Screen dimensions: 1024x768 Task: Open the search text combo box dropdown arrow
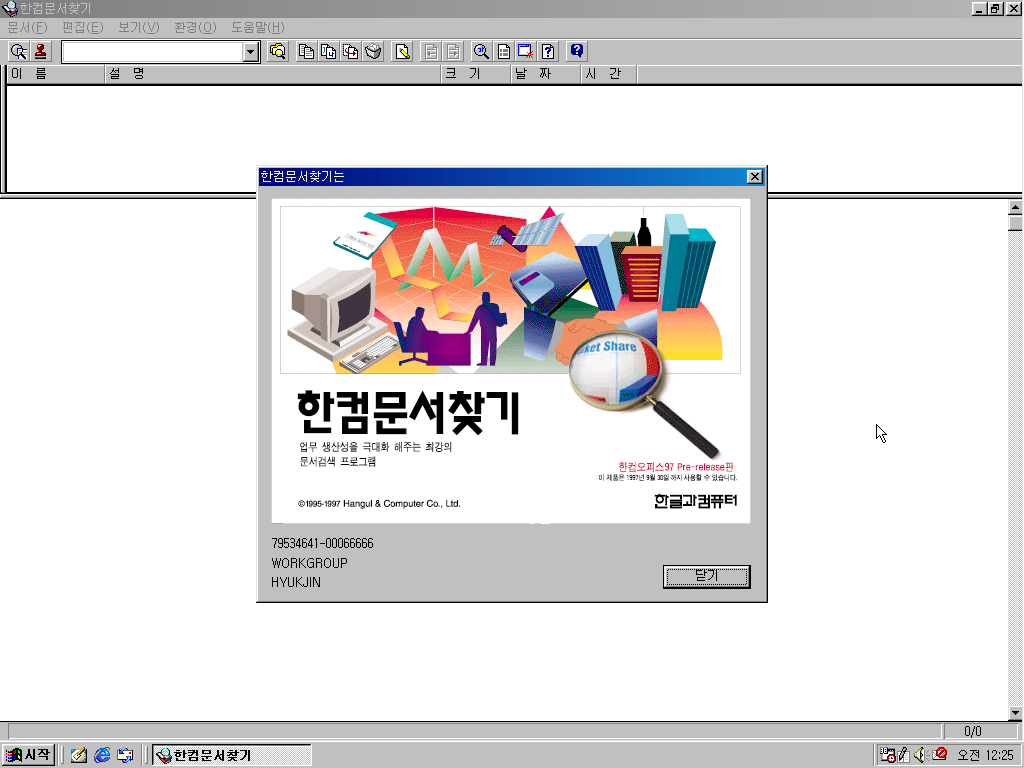coord(251,52)
